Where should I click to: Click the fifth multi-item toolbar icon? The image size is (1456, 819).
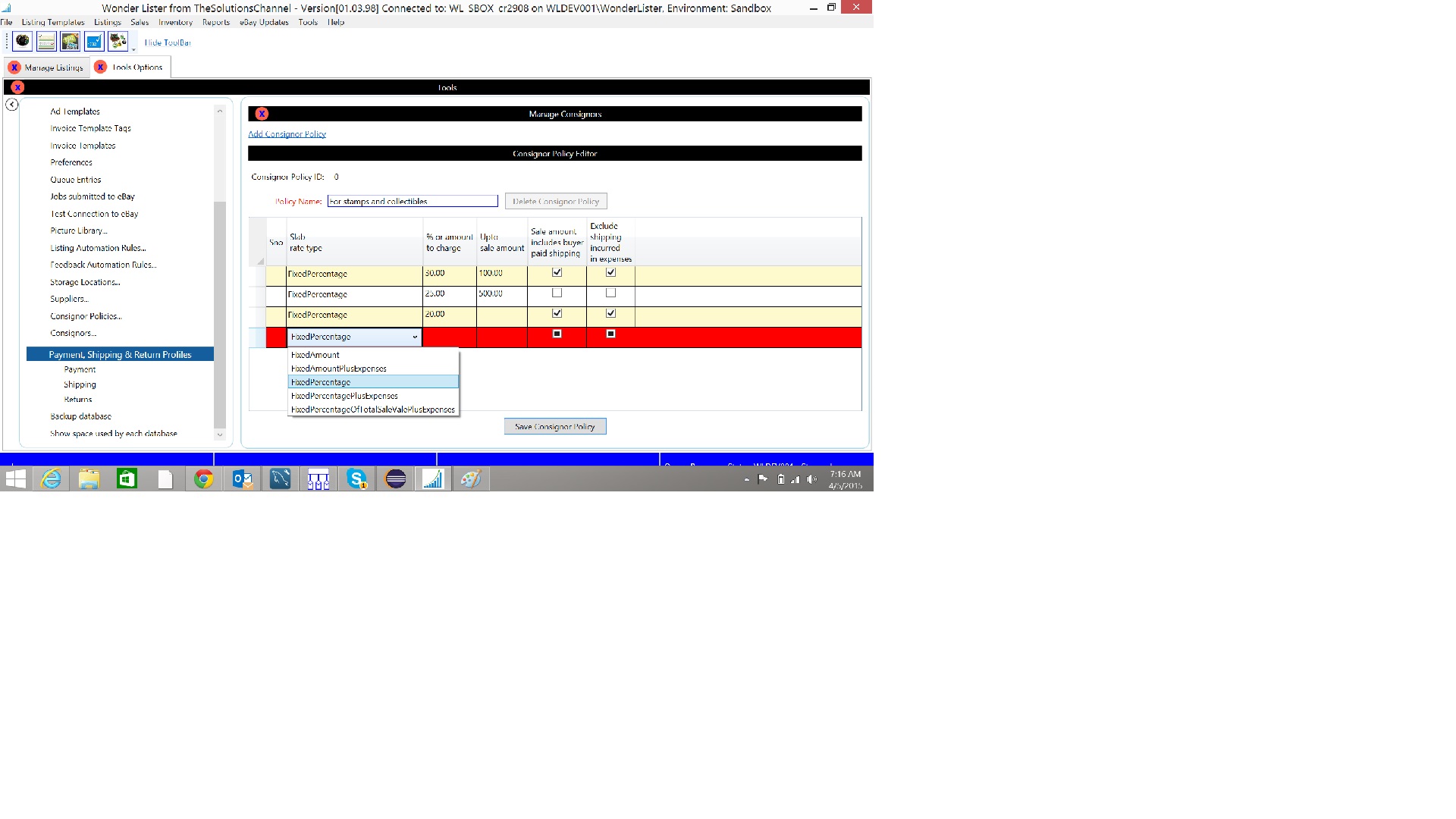(x=118, y=41)
